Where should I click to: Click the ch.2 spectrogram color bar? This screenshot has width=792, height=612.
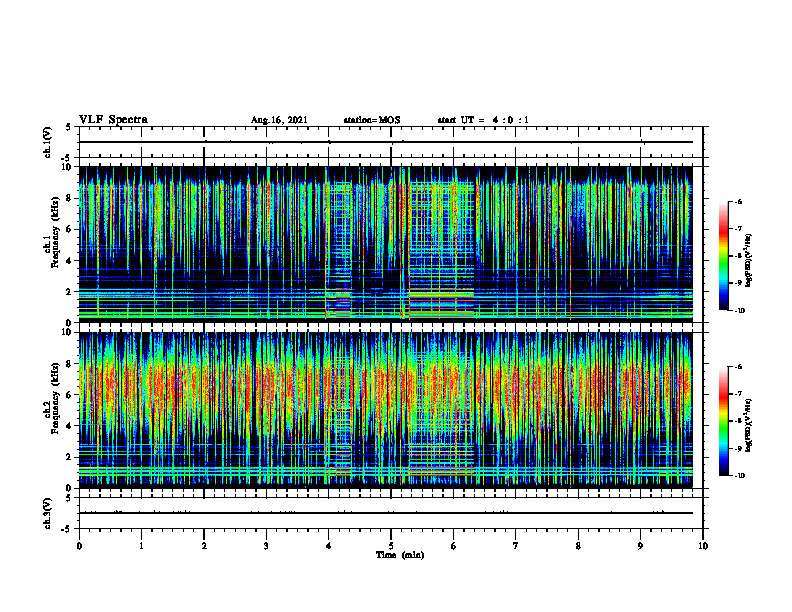[724, 421]
